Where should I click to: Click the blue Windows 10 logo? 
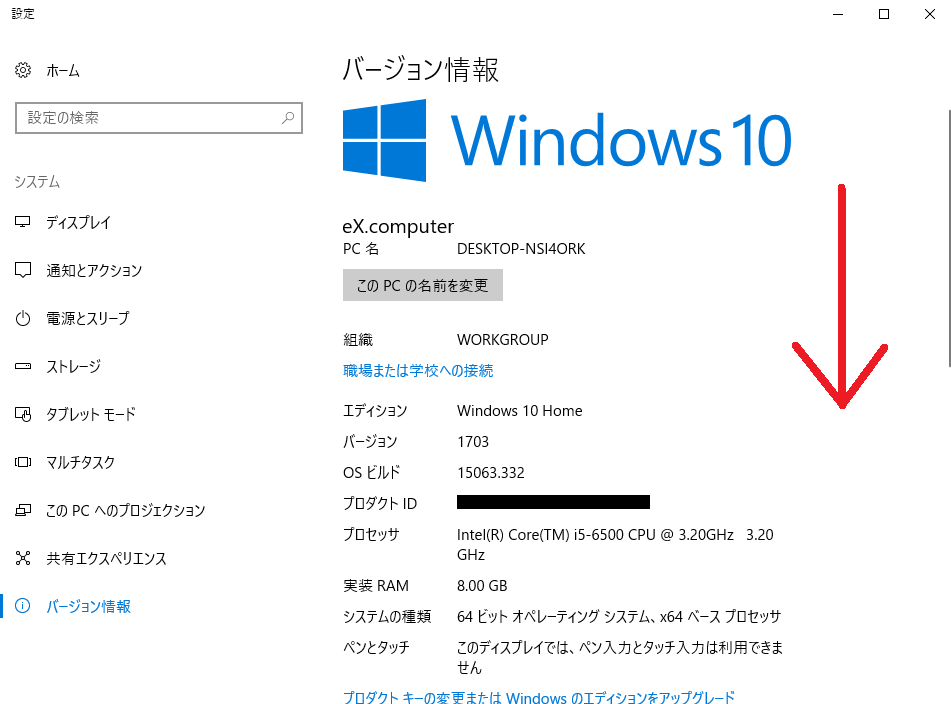[x=385, y=140]
